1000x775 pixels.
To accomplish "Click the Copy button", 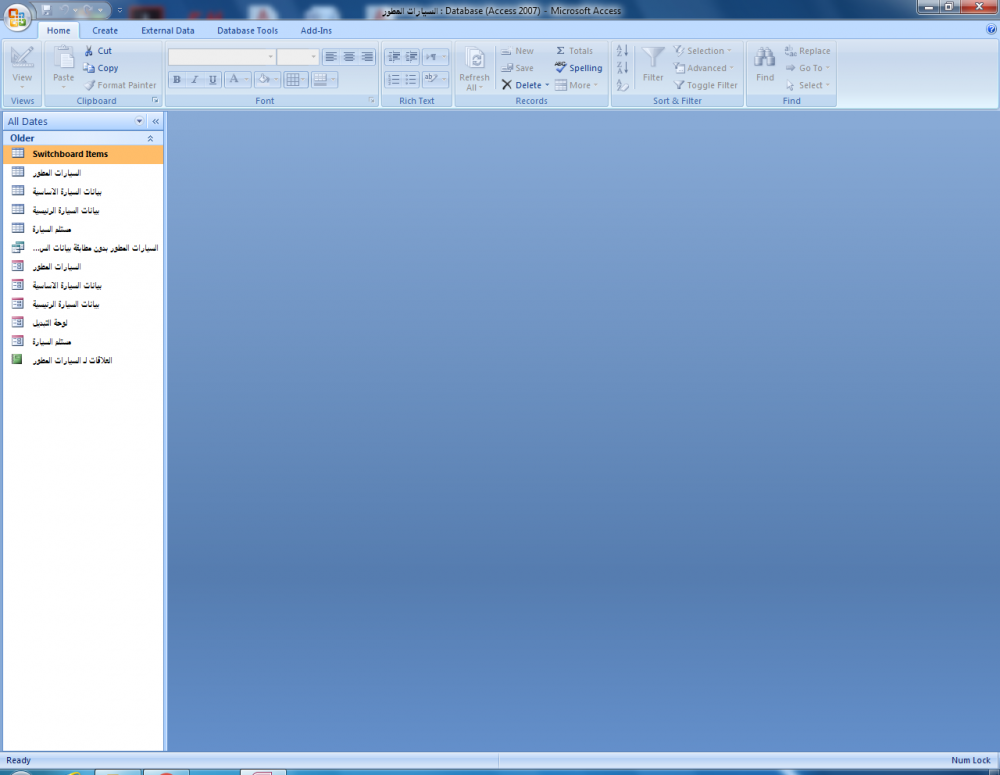I will 101,68.
